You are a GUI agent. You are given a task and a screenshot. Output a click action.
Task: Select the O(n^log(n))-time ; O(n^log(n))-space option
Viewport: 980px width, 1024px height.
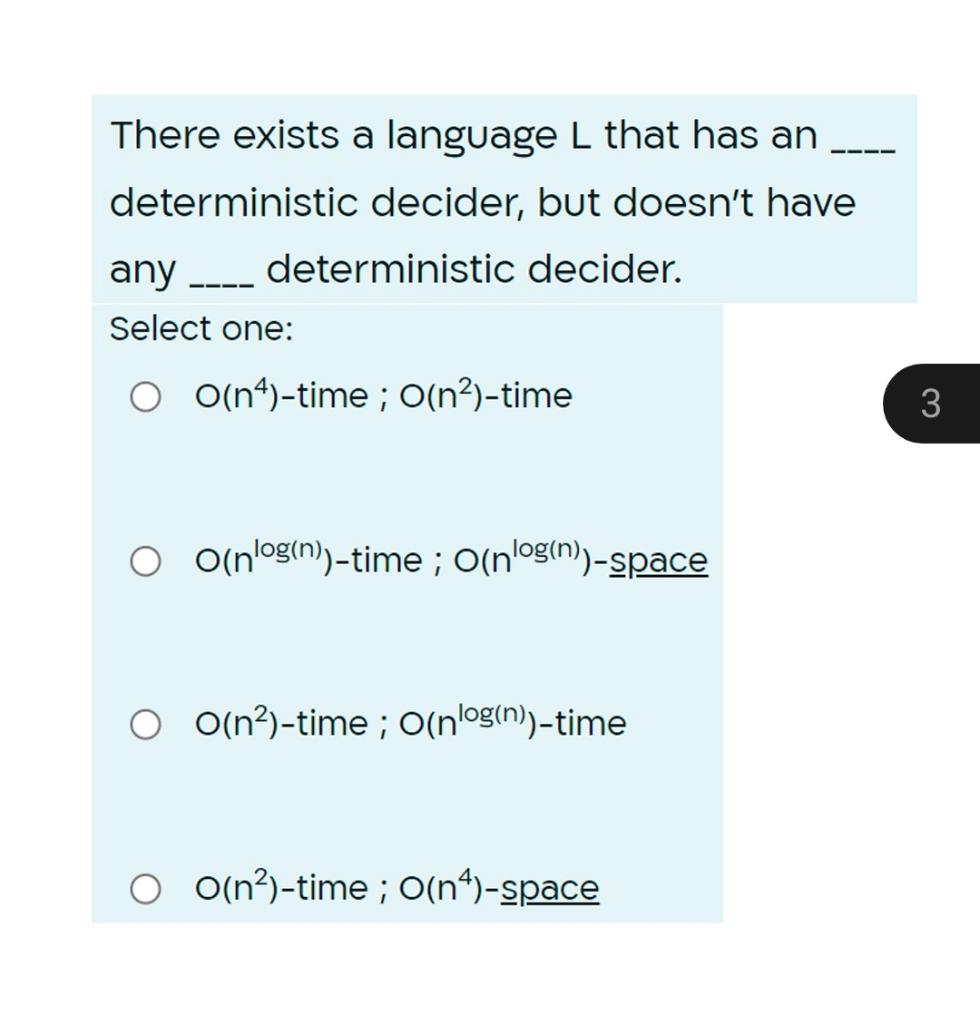[x=450, y=560]
